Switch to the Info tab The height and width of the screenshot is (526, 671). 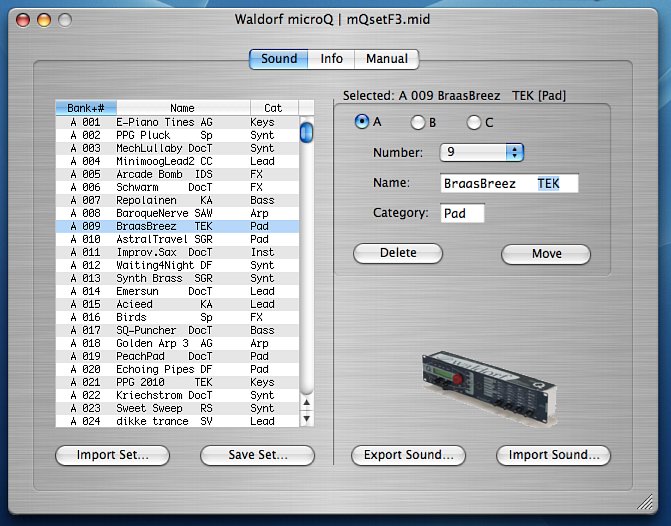[331, 59]
